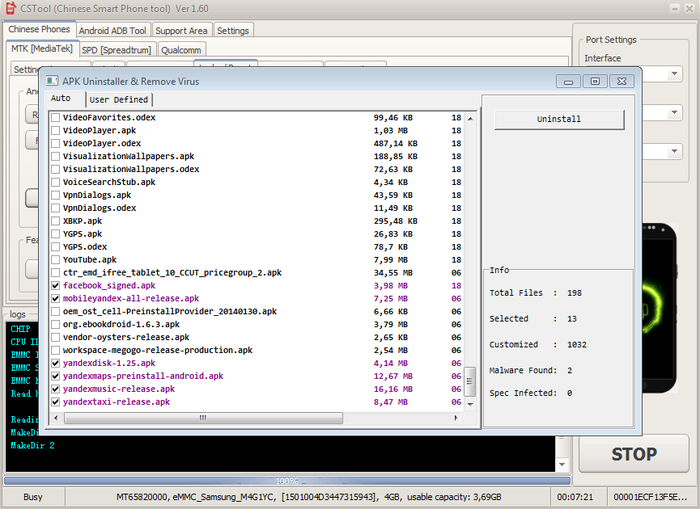Switch to the User Defined tab
This screenshot has width=700, height=509.
coord(119,100)
